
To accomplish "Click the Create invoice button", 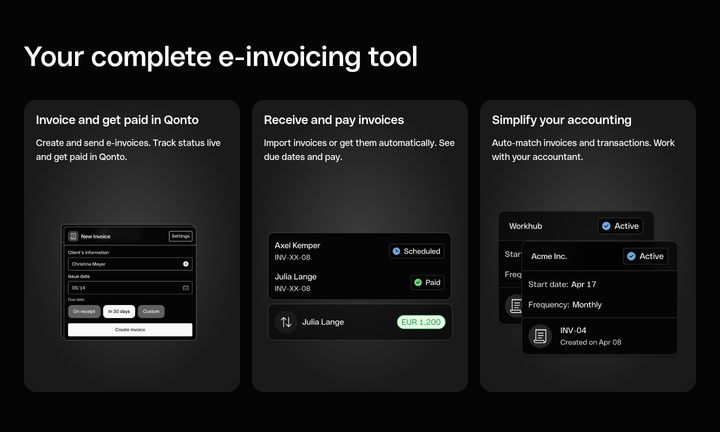I will [x=130, y=330].
